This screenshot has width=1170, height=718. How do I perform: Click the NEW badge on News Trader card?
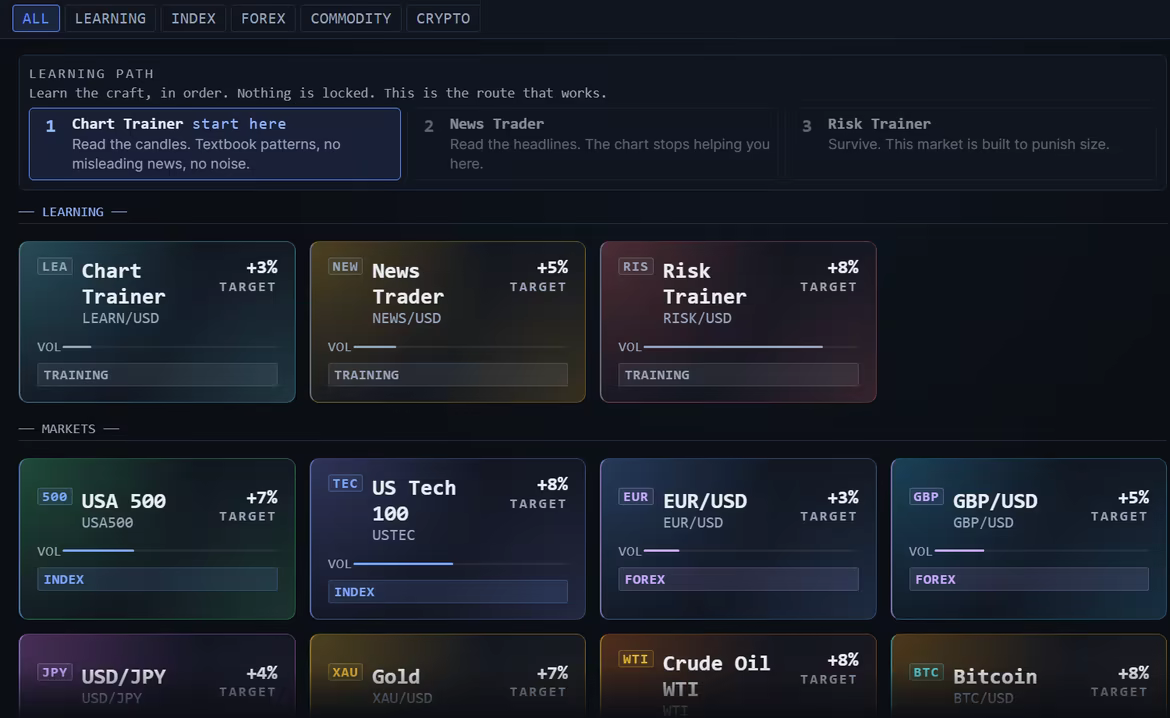tap(345, 266)
